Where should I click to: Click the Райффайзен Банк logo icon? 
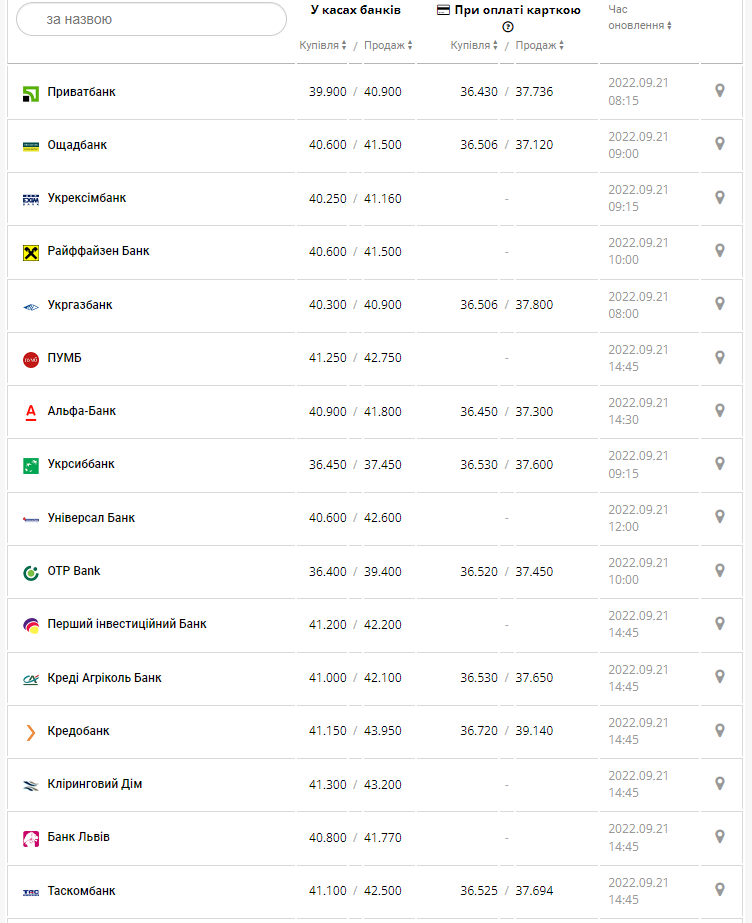coord(30,252)
